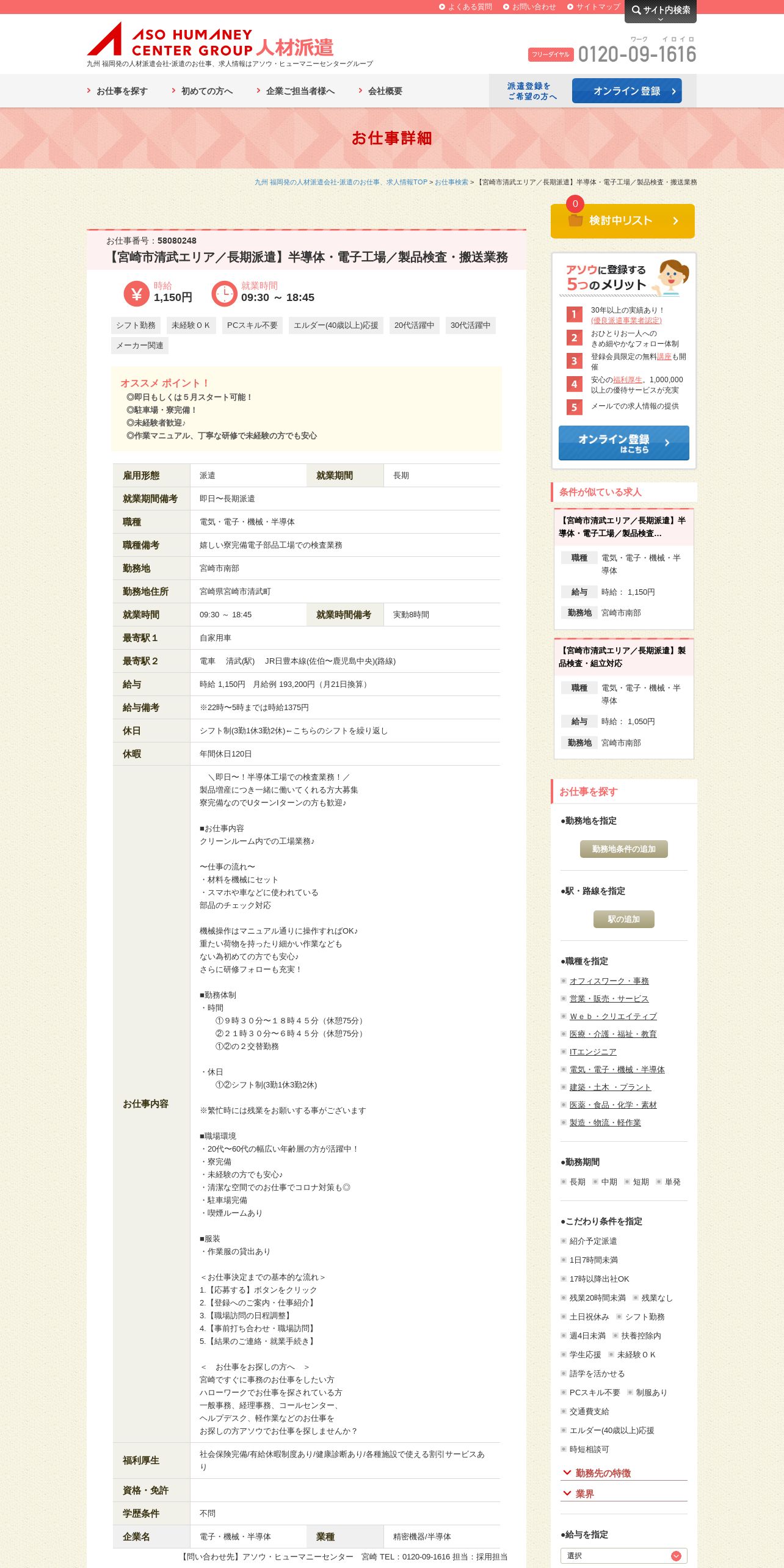This screenshot has height=1568, width=784.
Task: Open 初めての方へ menu
Action: [x=202, y=91]
